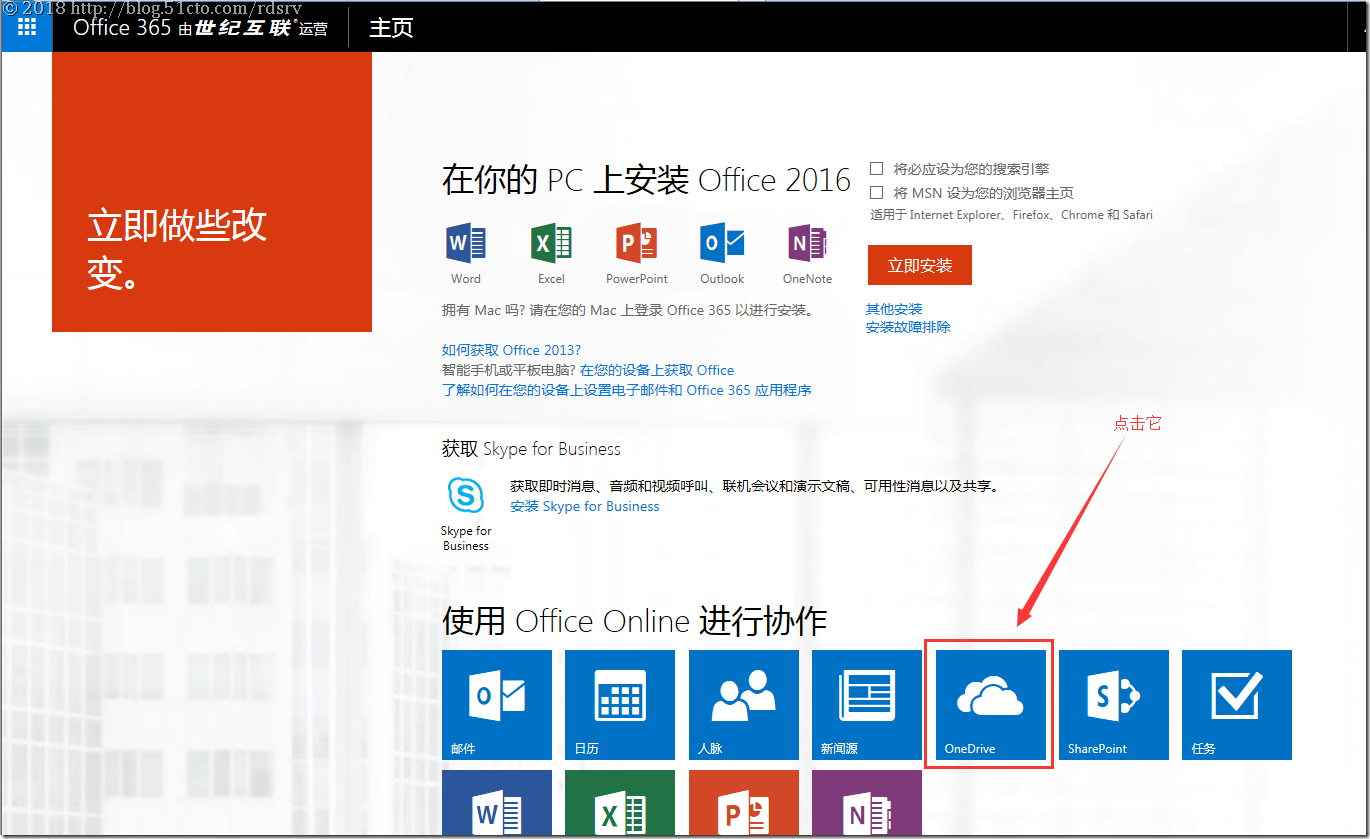Screen dimensions: 1370x839
Task: Click the OneNote install icon
Action: tap(807, 243)
